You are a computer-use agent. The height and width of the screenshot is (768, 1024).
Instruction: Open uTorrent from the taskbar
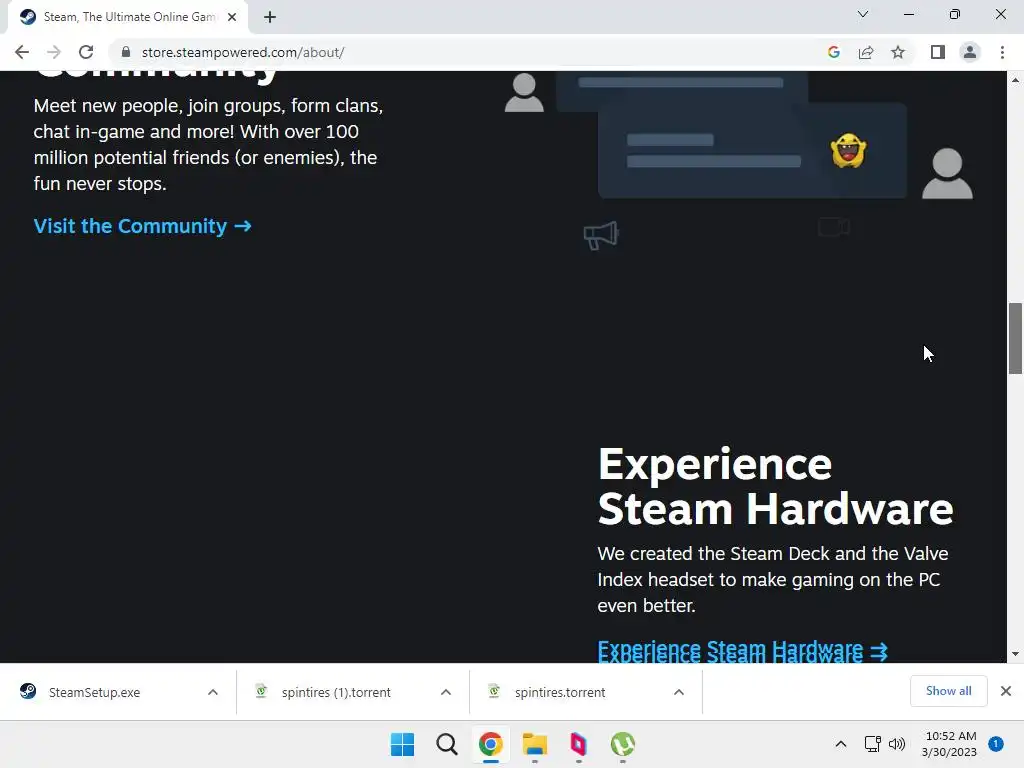pyautogui.click(x=623, y=744)
